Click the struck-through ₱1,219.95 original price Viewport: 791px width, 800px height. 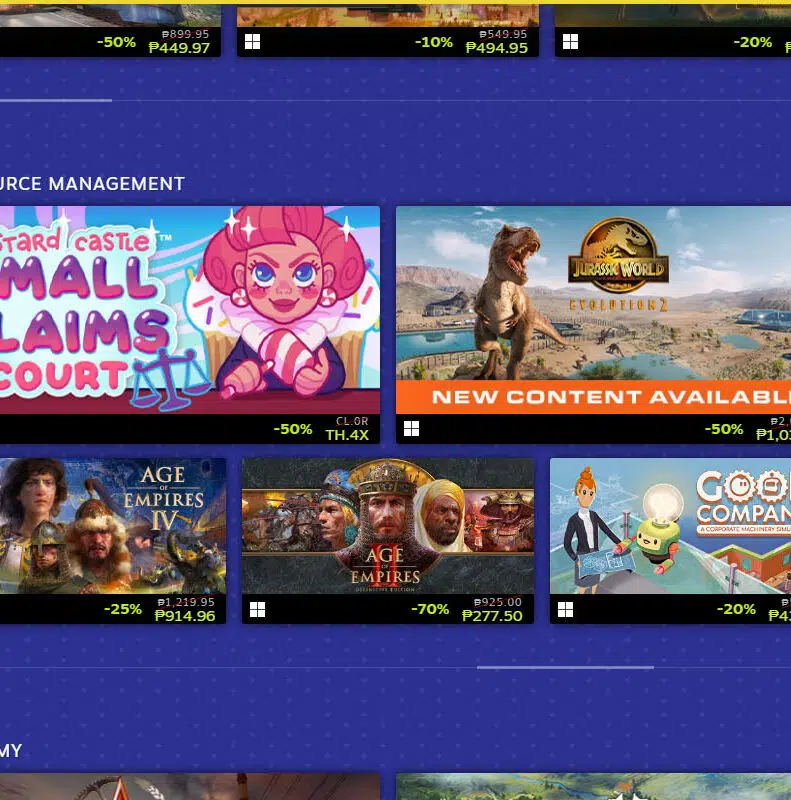pyautogui.click(x=186, y=602)
